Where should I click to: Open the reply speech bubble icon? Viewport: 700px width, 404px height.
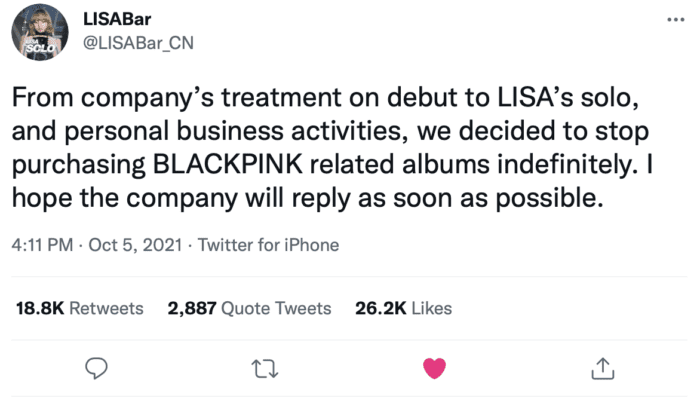coord(96,369)
